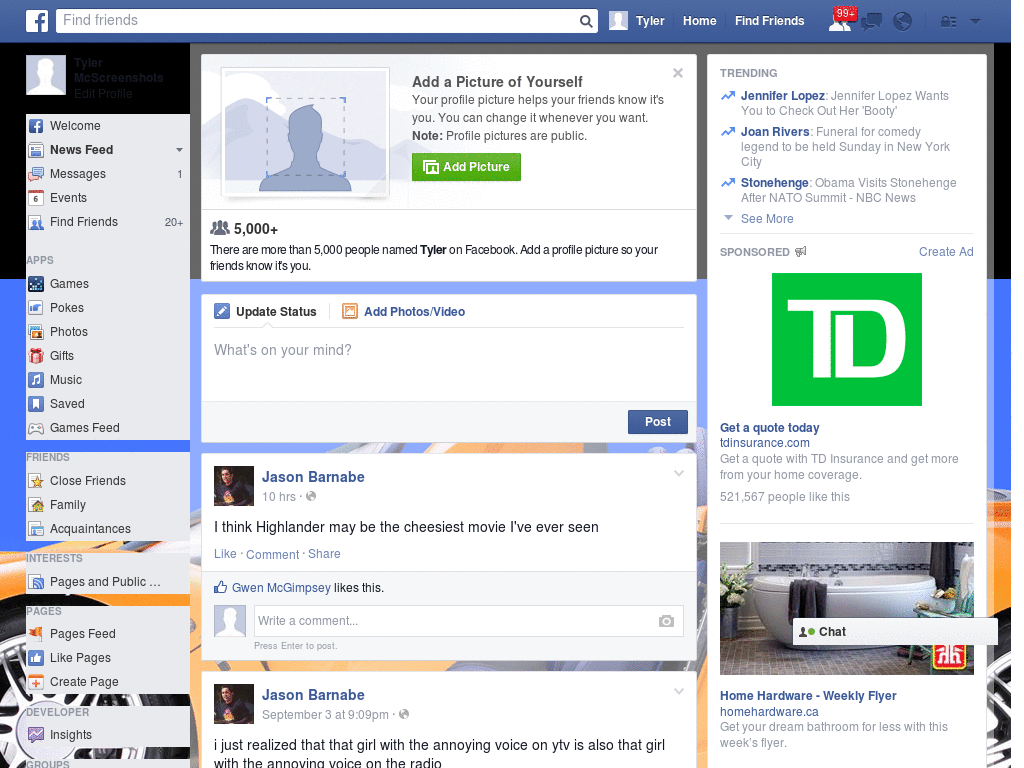1024x768 pixels.
Task: Open Gifts in sidebar
Action: tap(108, 356)
